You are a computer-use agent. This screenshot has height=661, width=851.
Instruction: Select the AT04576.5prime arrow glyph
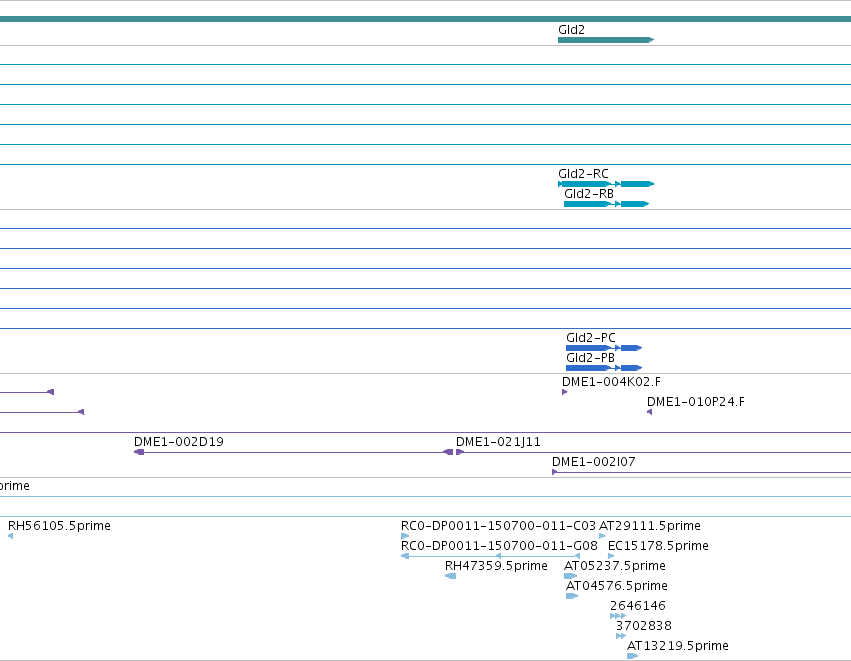click(572, 596)
